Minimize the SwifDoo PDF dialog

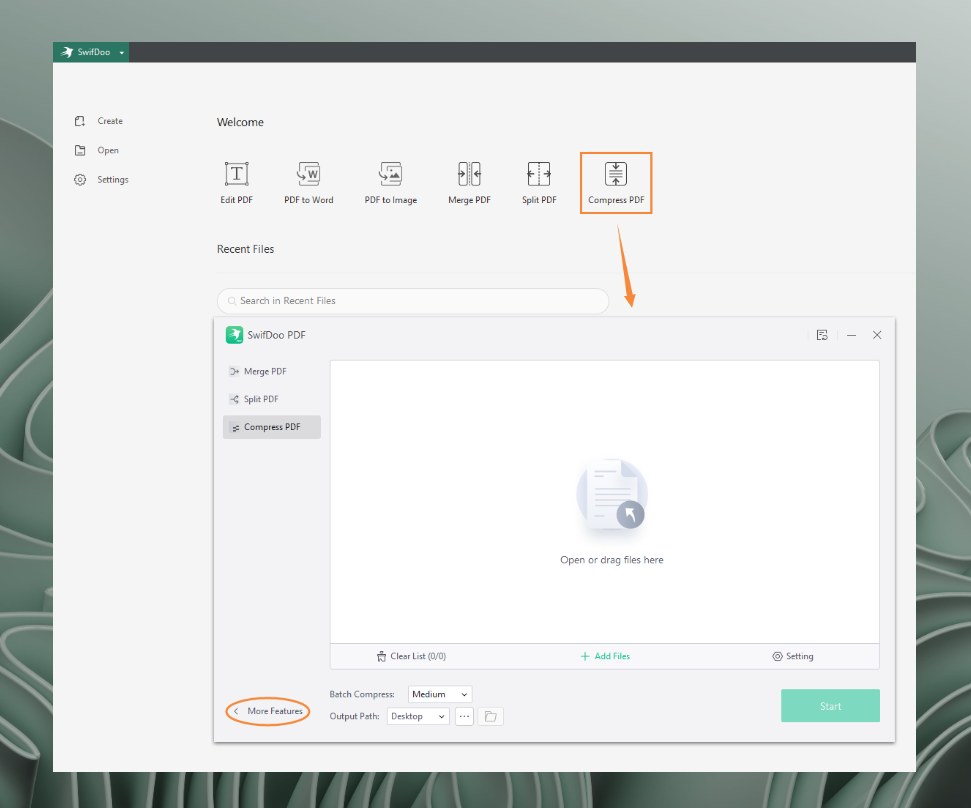click(851, 335)
